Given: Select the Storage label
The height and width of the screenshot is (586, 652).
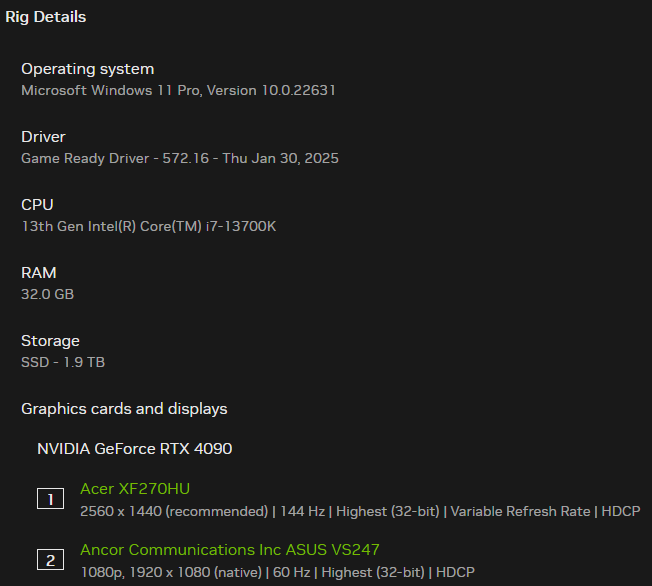Looking at the screenshot, I should [50, 341].
